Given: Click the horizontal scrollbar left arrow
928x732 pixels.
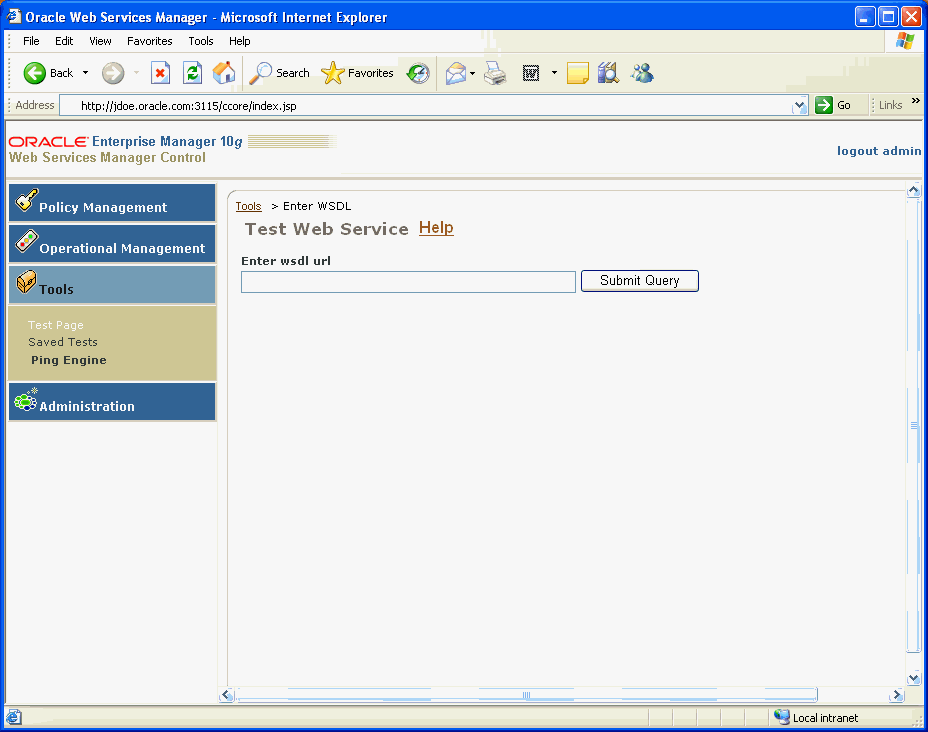Looking at the screenshot, I should click(227, 695).
